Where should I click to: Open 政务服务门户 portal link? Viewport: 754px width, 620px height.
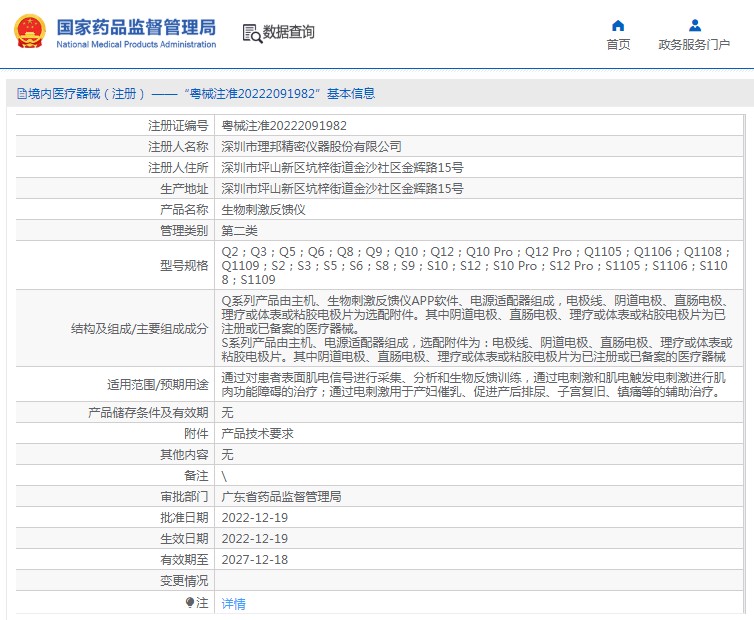(x=694, y=45)
